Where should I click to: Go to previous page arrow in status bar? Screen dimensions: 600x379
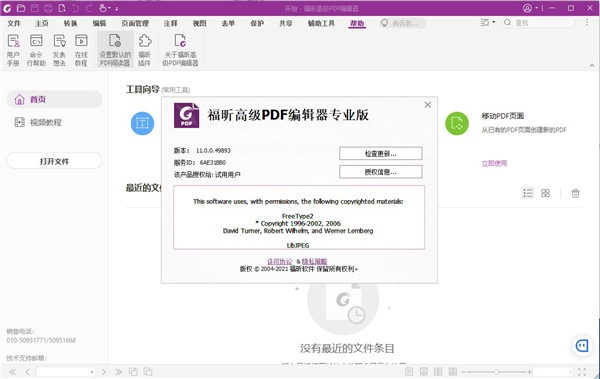(27, 372)
